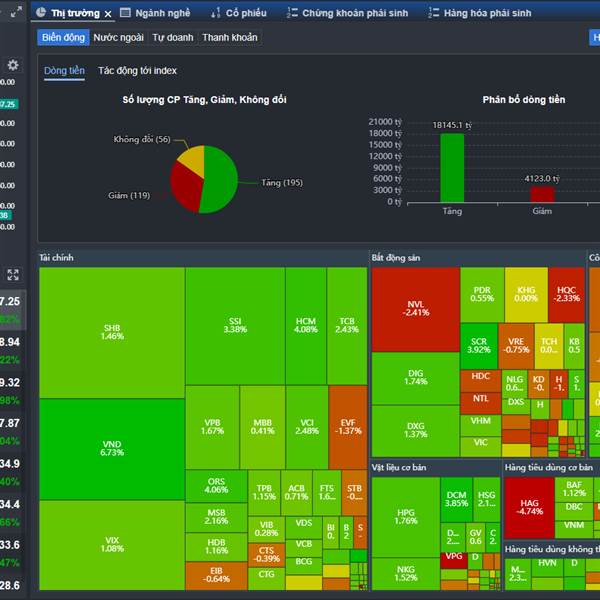Image resolution: width=600 pixels, height=600 pixels.
Task: Click the Ngành nghề tab icon
Action: click(125, 13)
